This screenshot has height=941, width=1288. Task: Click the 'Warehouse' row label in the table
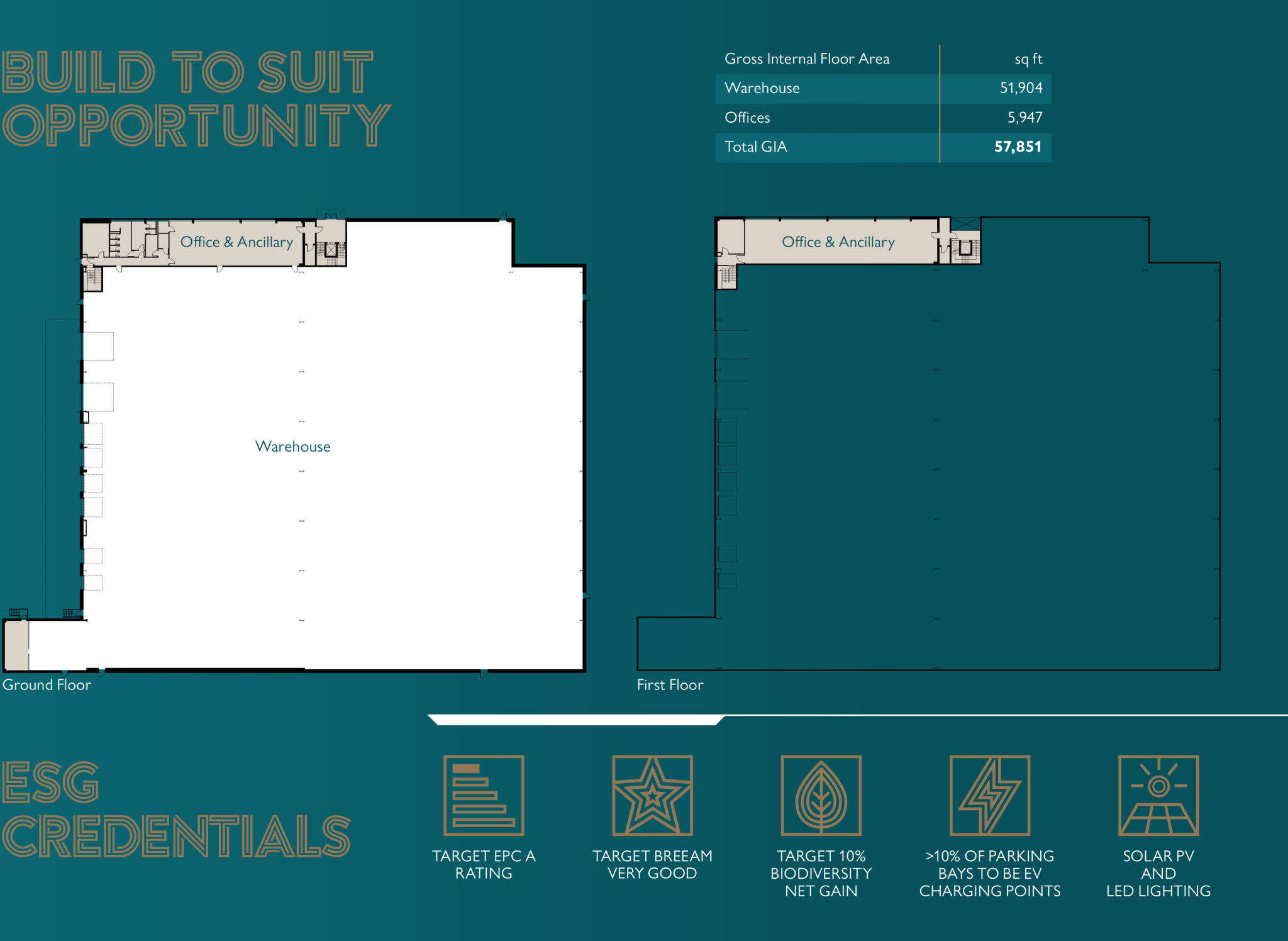(762, 88)
